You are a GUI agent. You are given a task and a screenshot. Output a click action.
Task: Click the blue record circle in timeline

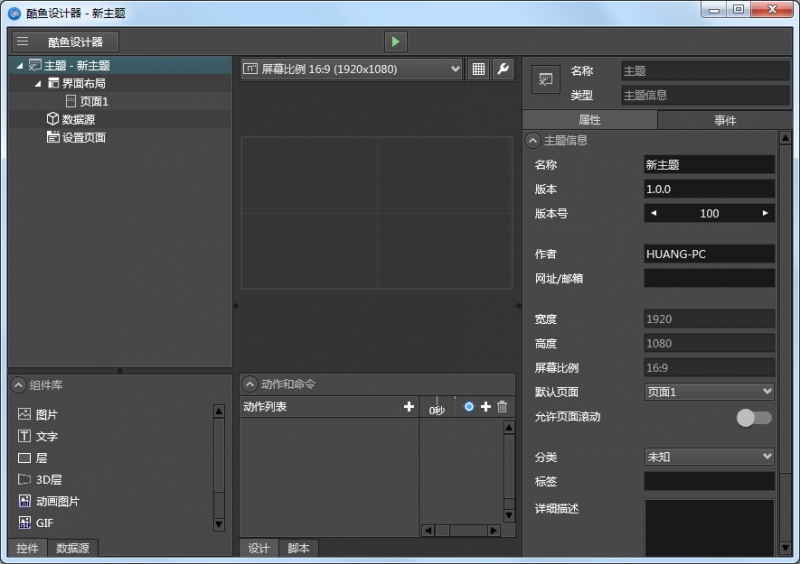point(469,407)
